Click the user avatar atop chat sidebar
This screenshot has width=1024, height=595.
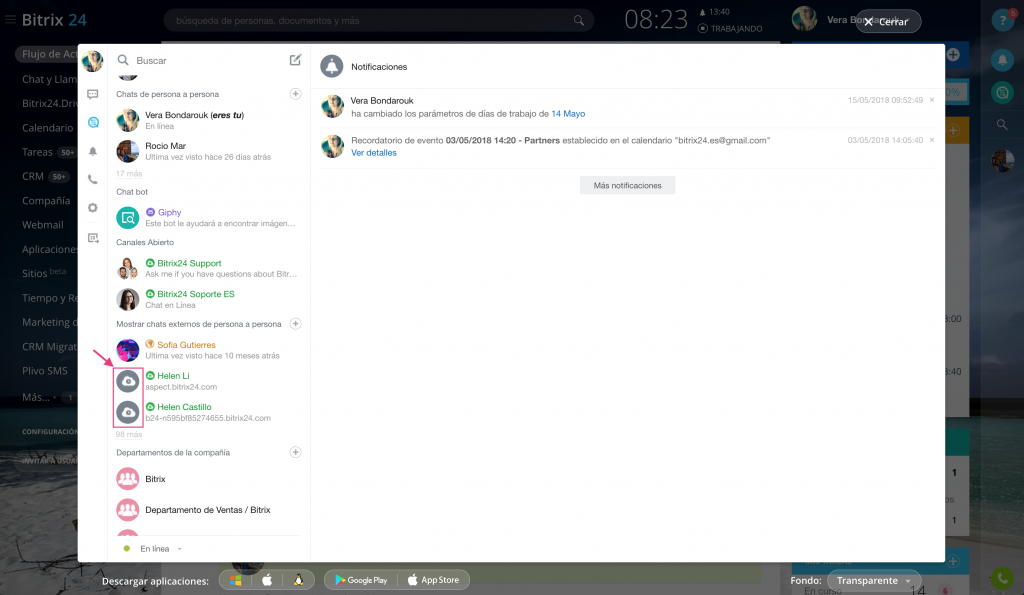tap(93, 61)
